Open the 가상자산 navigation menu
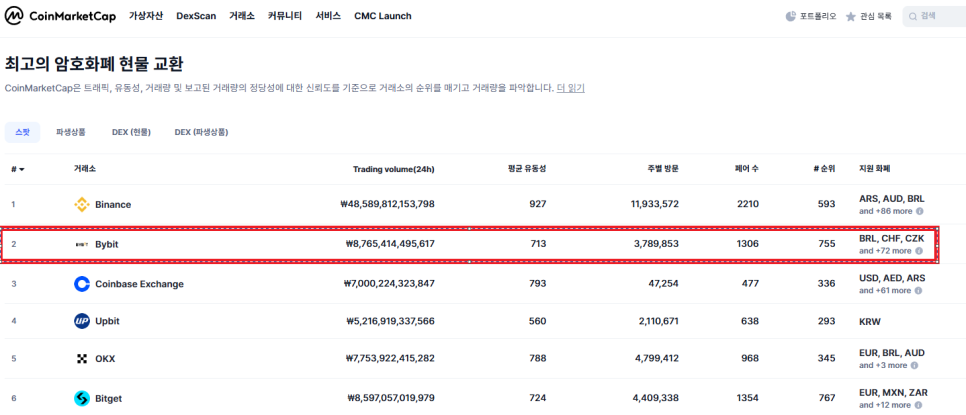 coord(146,16)
